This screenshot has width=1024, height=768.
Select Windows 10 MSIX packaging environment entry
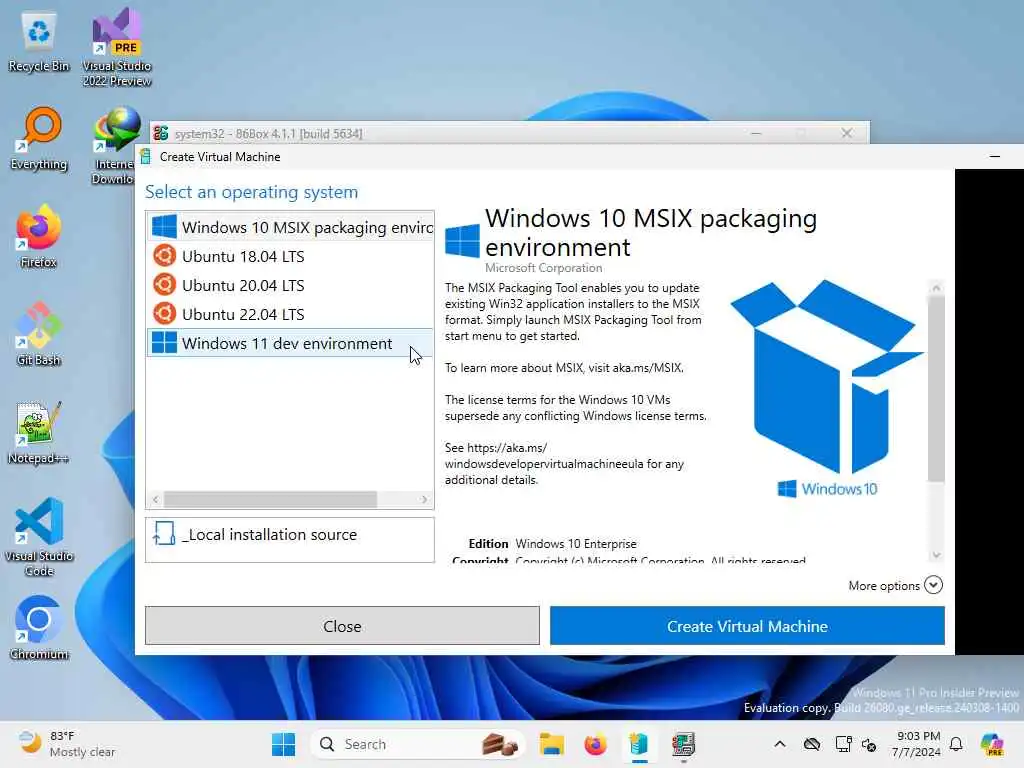pyautogui.click(x=289, y=227)
